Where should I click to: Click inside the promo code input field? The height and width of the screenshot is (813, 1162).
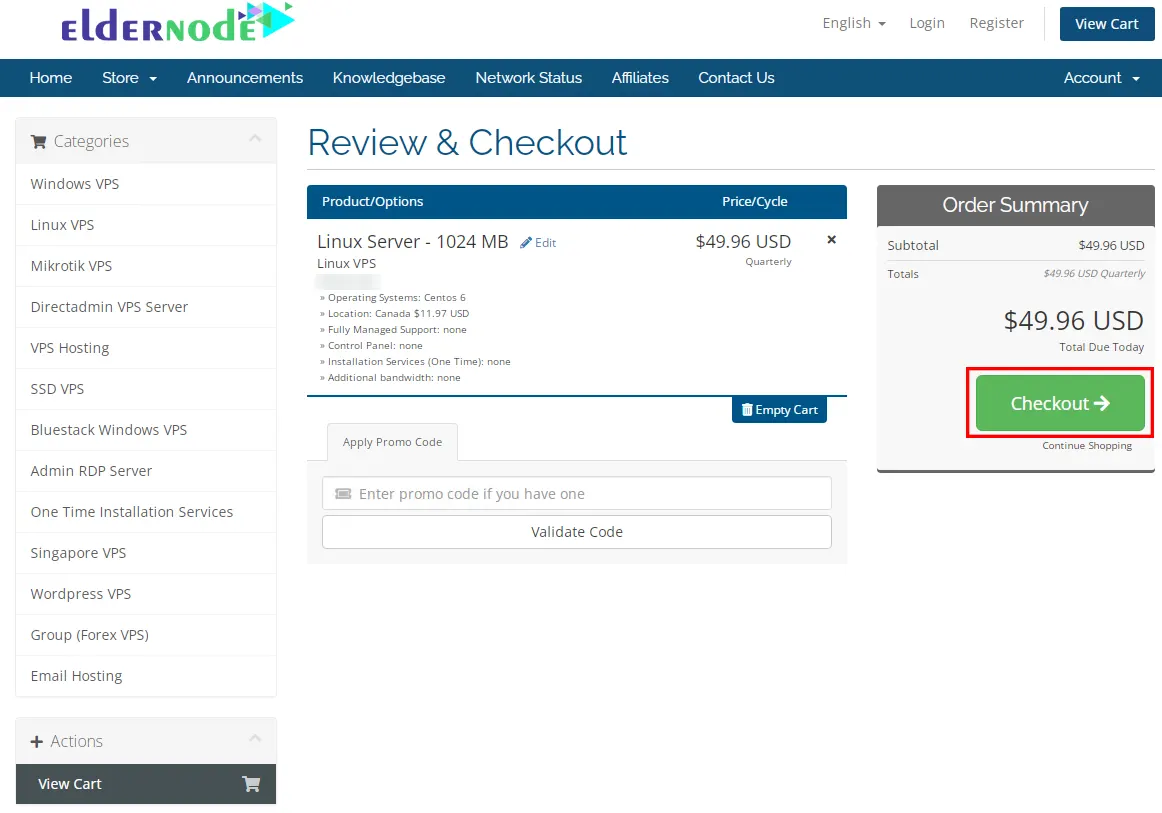pos(576,492)
